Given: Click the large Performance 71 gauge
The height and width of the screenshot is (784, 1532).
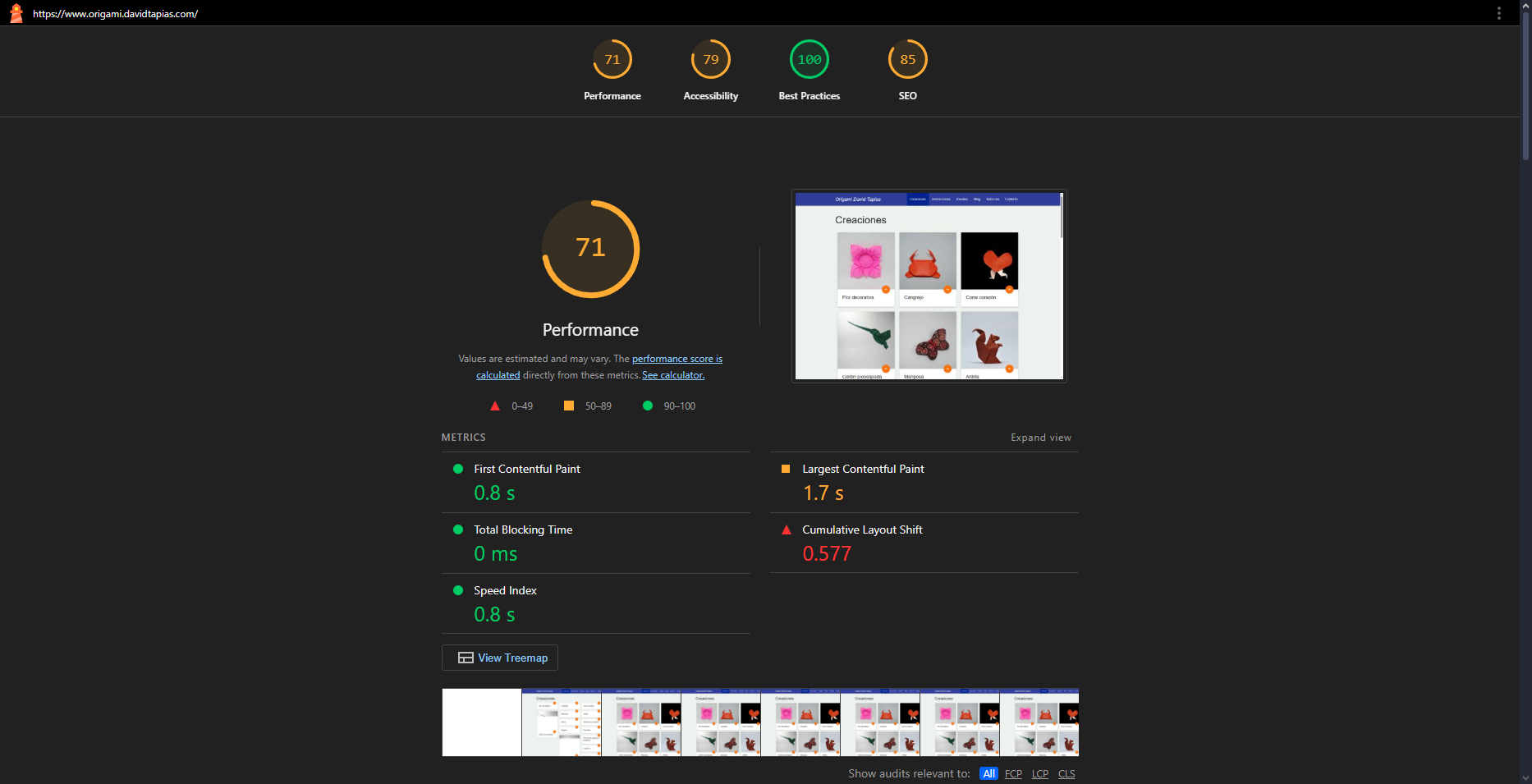Looking at the screenshot, I should pos(590,249).
